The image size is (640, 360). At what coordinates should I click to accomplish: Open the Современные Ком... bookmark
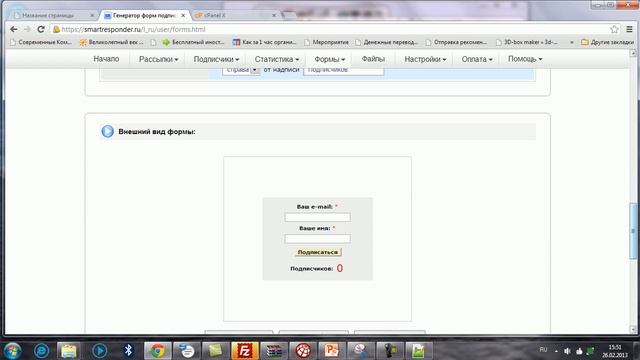[41, 42]
